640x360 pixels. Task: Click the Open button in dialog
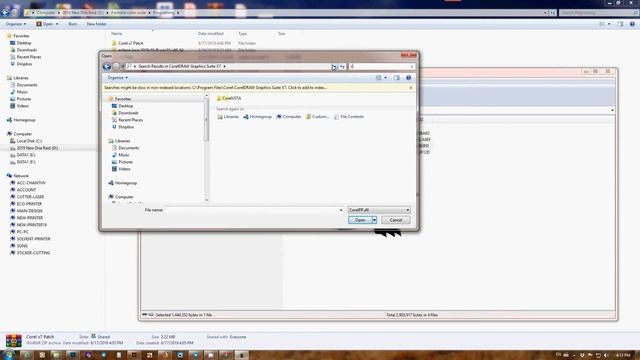pyautogui.click(x=360, y=220)
